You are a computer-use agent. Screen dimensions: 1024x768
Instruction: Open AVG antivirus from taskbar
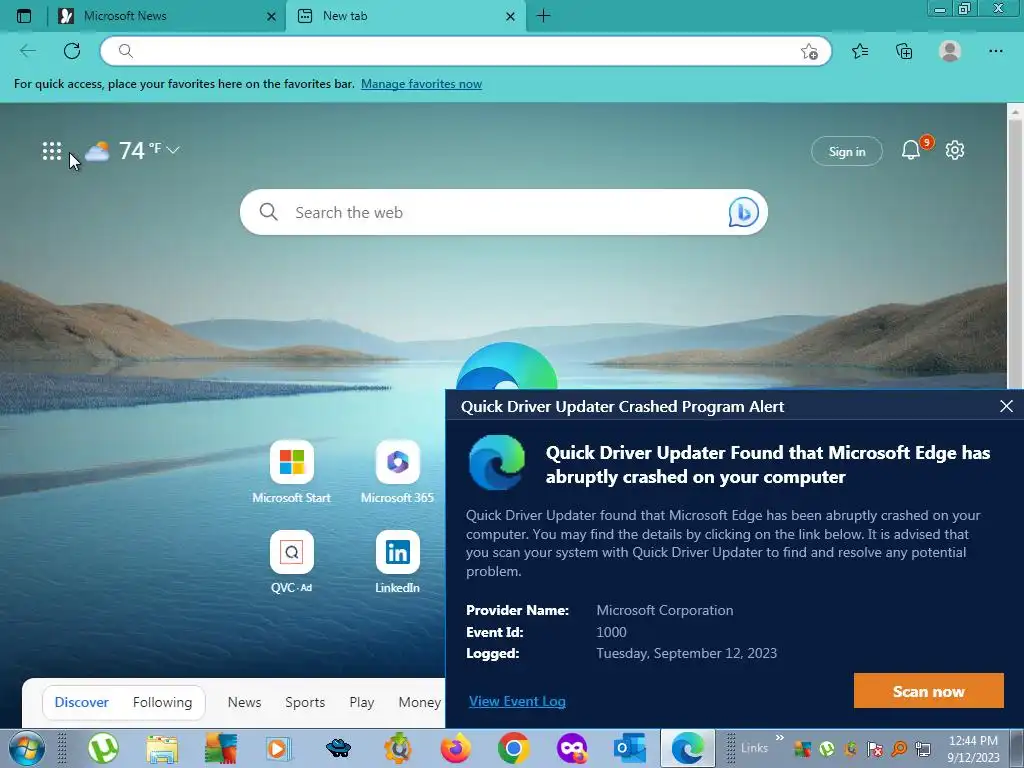click(x=220, y=749)
